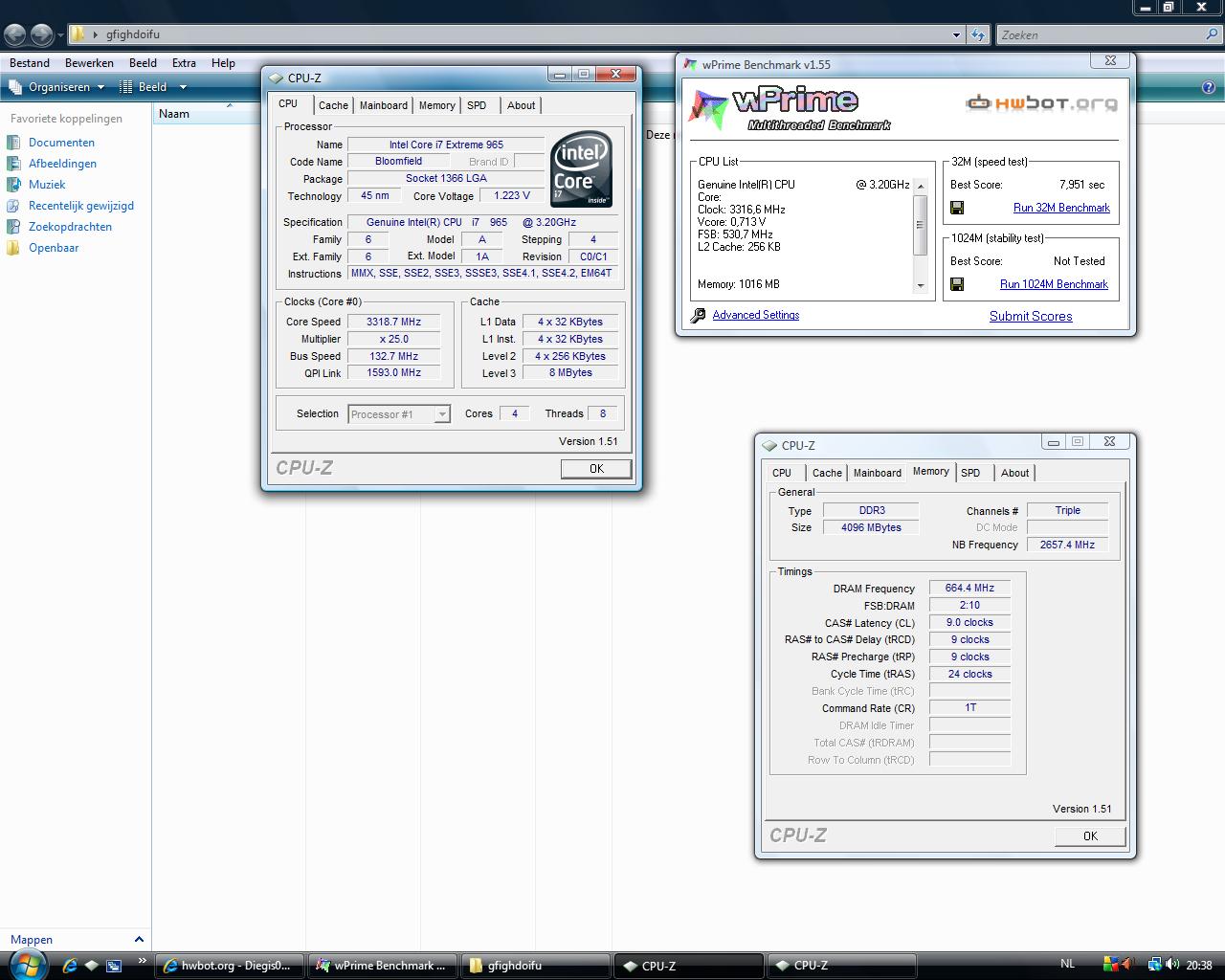Open Advanced Settings link in wPrime
Viewport: 1225px width, 980px height.
click(755, 315)
